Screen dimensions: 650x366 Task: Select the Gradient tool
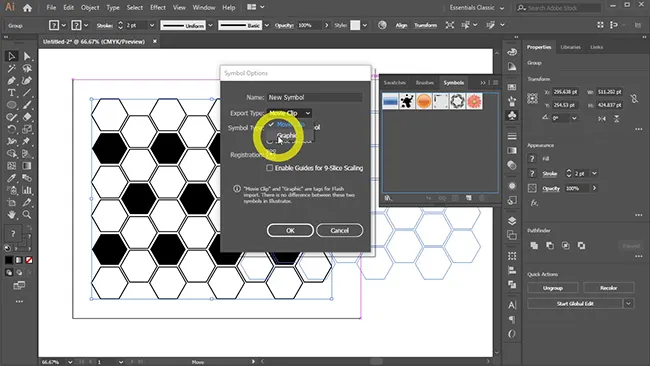pos(27,166)
